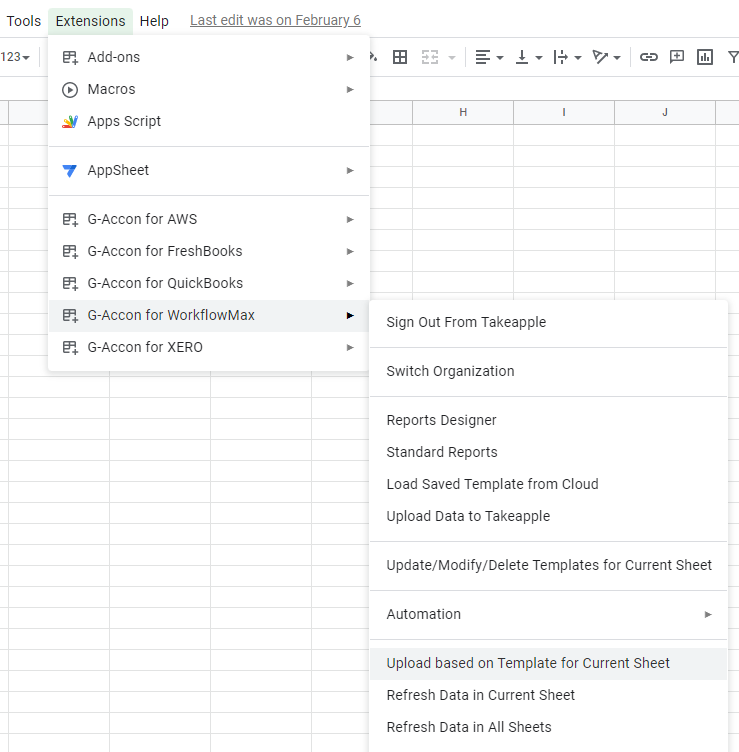Click the Macros play icon
Viewport: 739px width, 752px height.
[x=70, y=90]
